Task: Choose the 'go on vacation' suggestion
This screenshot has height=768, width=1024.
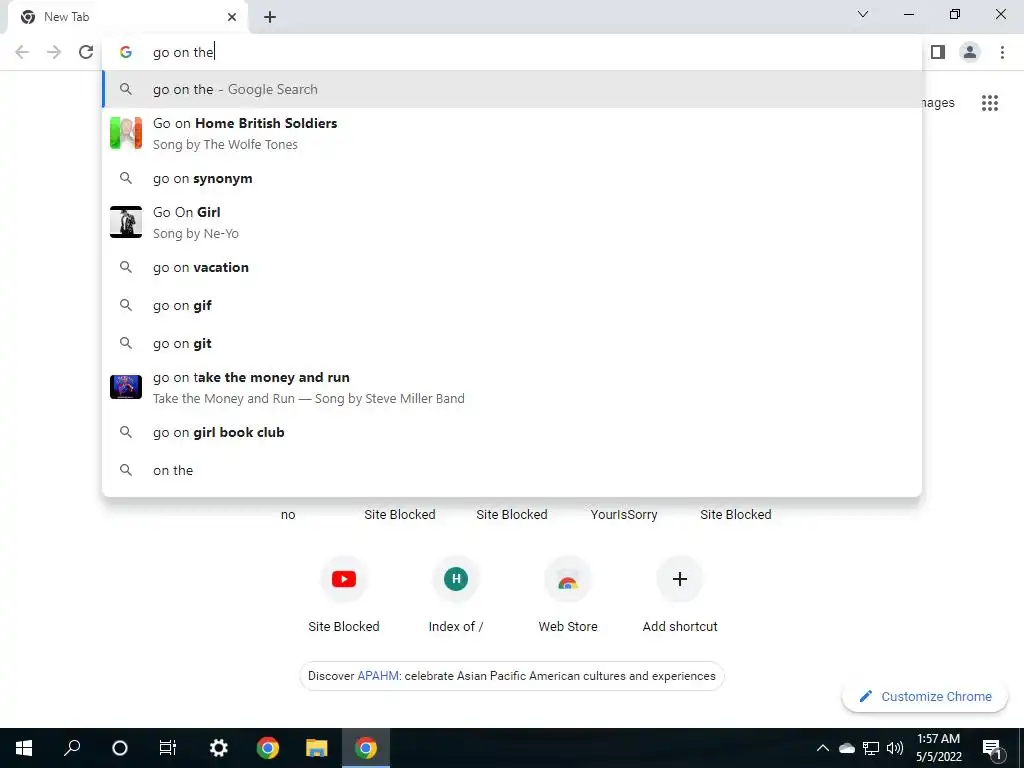Action: (x=512, y=267)
